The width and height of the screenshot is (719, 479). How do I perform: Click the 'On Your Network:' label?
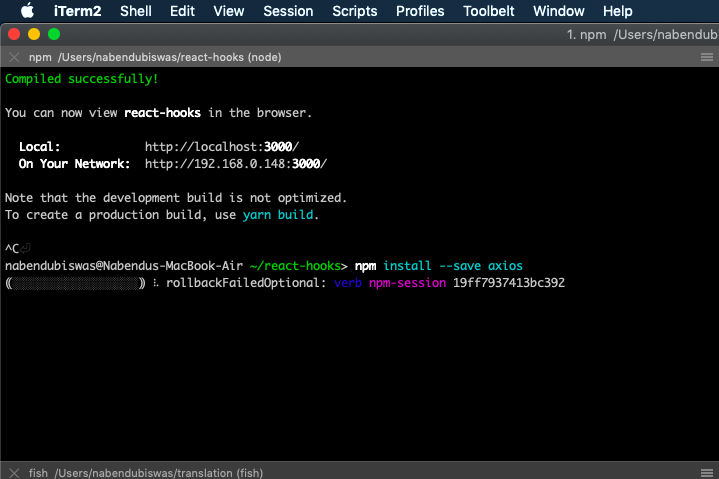click(74, 164)
